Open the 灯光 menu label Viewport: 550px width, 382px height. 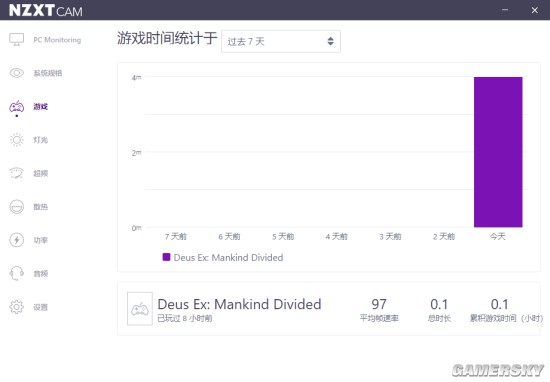pos(40,140)
